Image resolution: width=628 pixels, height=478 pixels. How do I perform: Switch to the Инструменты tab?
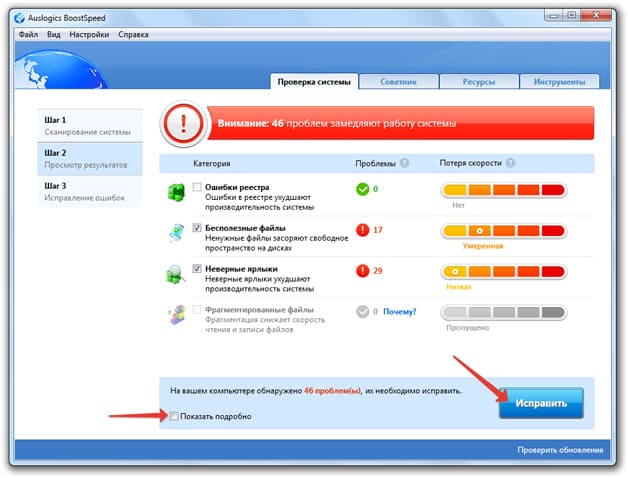click(560, 82)
